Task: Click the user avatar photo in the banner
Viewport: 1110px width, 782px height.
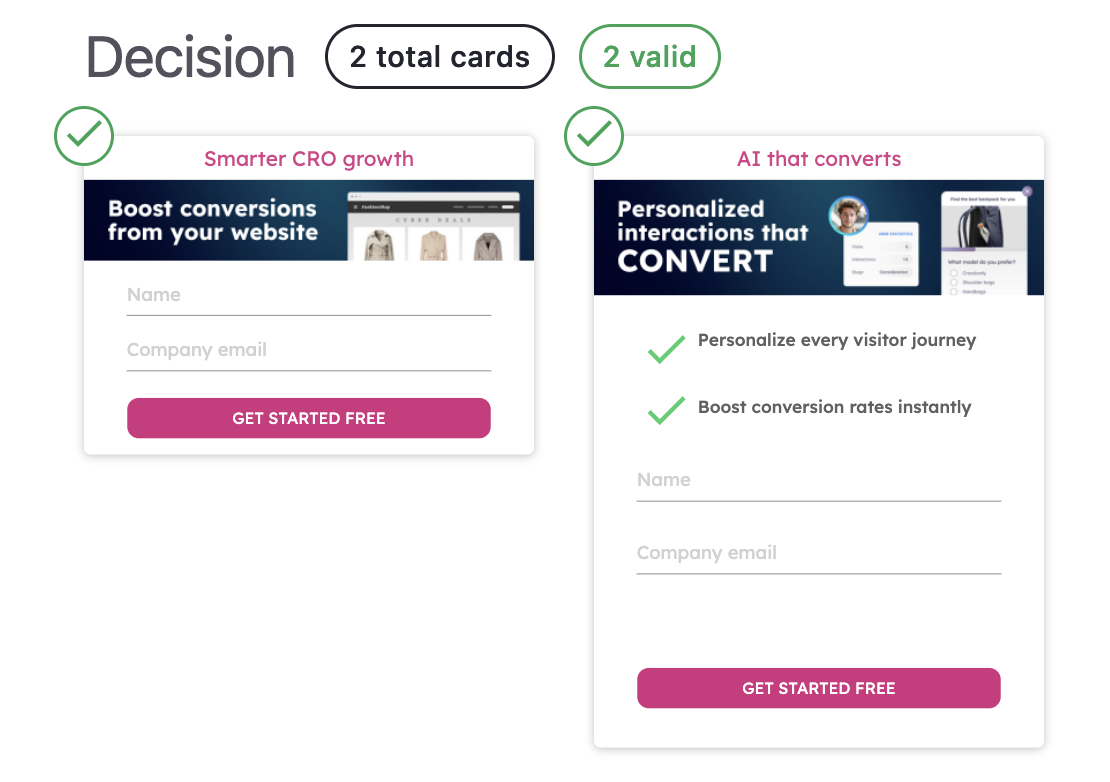Action: pyautogui.click(x=848, y=216)
